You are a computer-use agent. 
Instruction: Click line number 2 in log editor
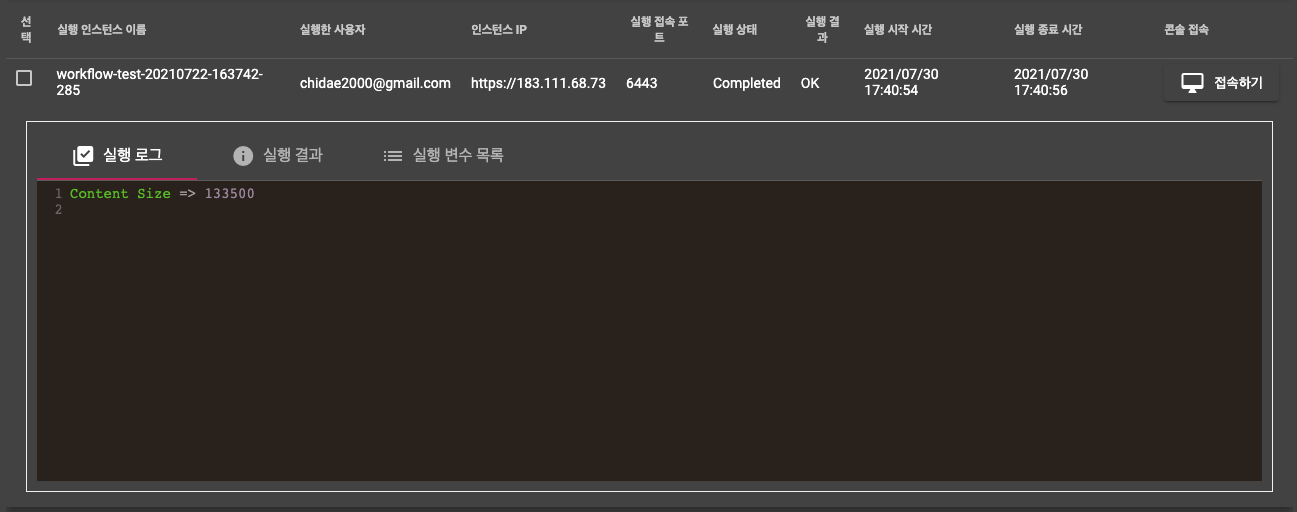pyautogui.click(x=58, y=210)
